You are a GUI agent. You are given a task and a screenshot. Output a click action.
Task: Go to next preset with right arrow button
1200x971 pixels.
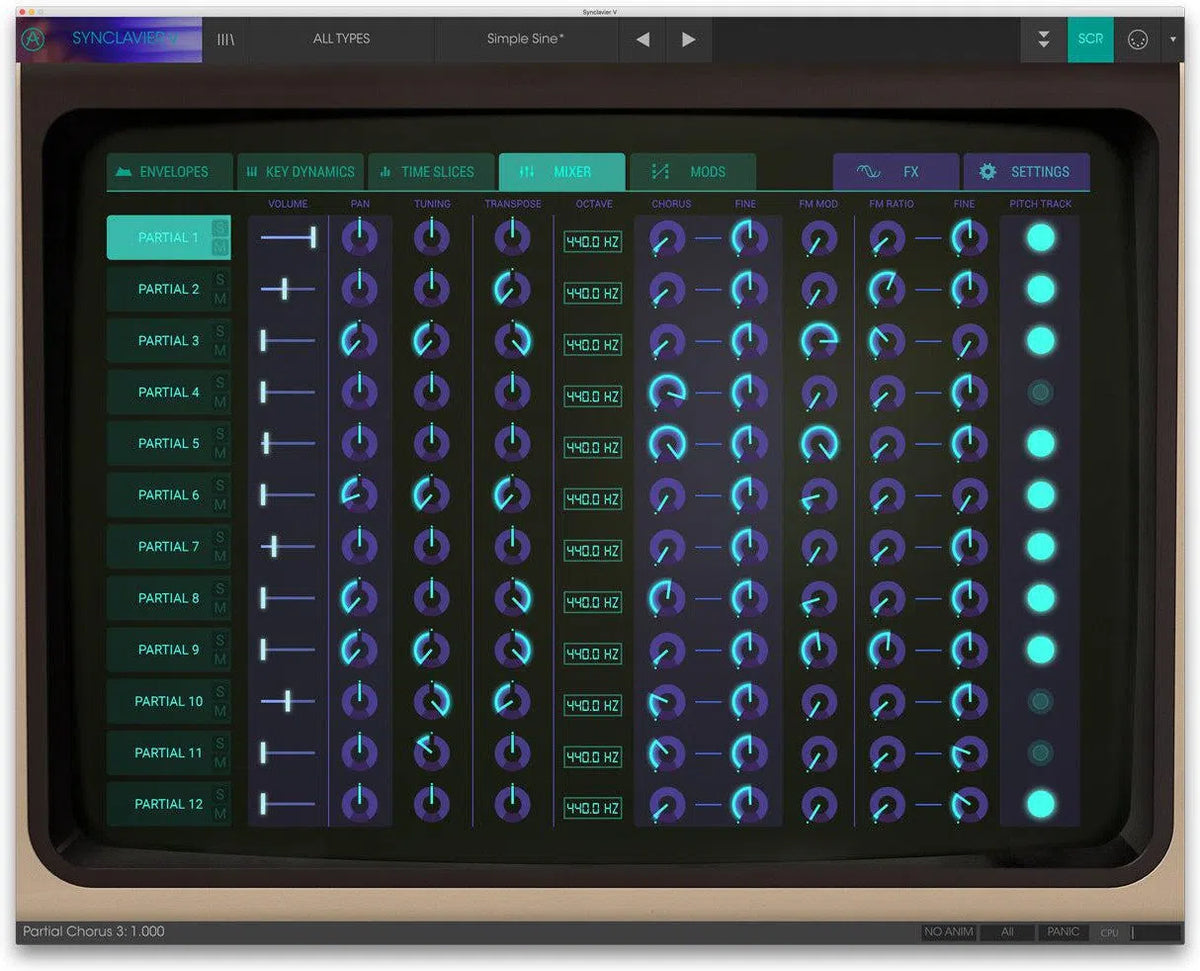click(x=688, y=40)
